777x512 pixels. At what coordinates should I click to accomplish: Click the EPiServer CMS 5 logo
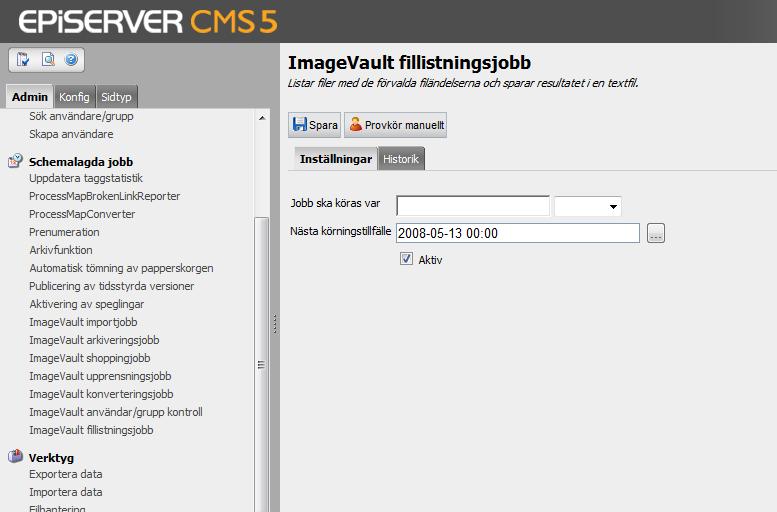[148, 22]
